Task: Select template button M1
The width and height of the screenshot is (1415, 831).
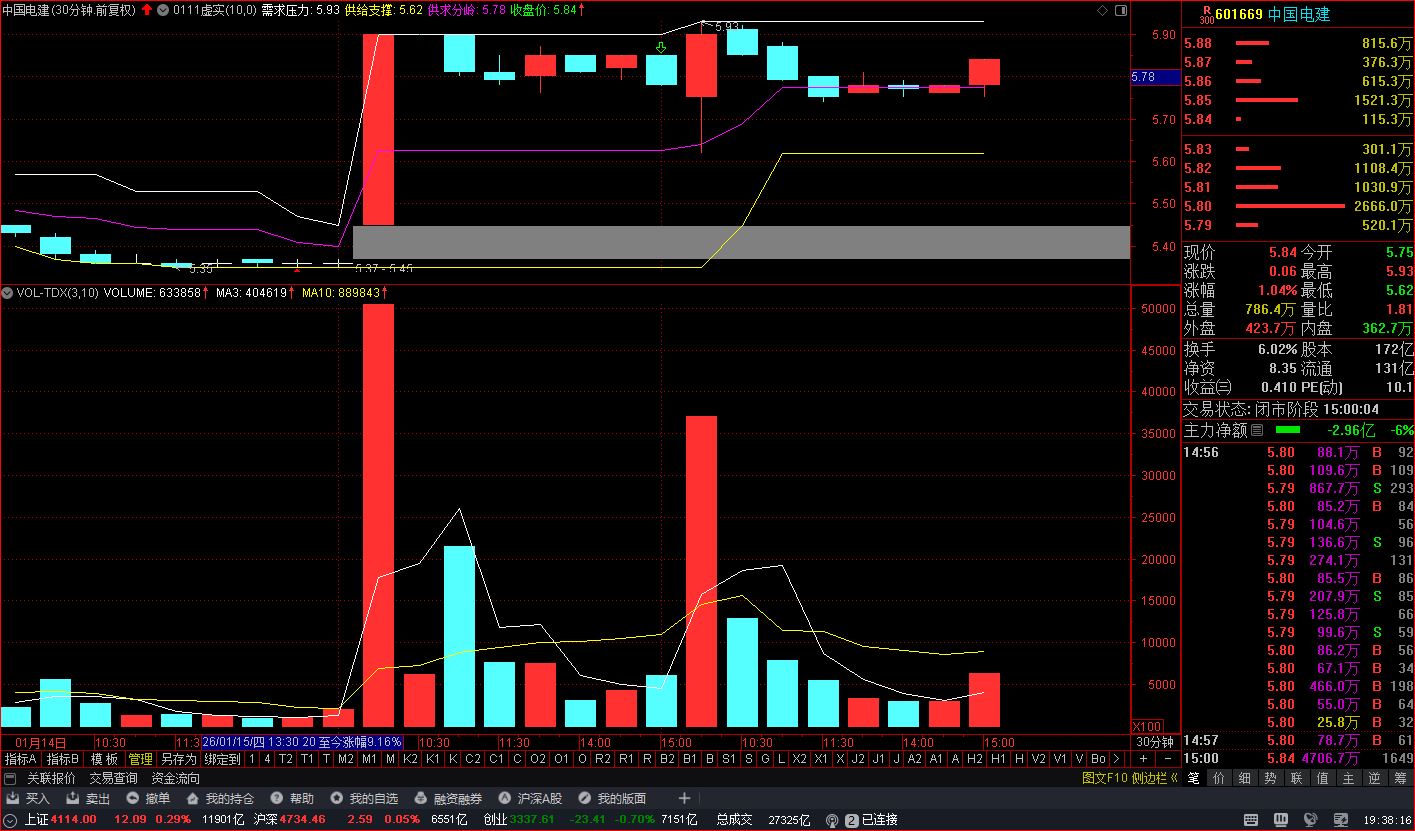Action: coord(369,758)
